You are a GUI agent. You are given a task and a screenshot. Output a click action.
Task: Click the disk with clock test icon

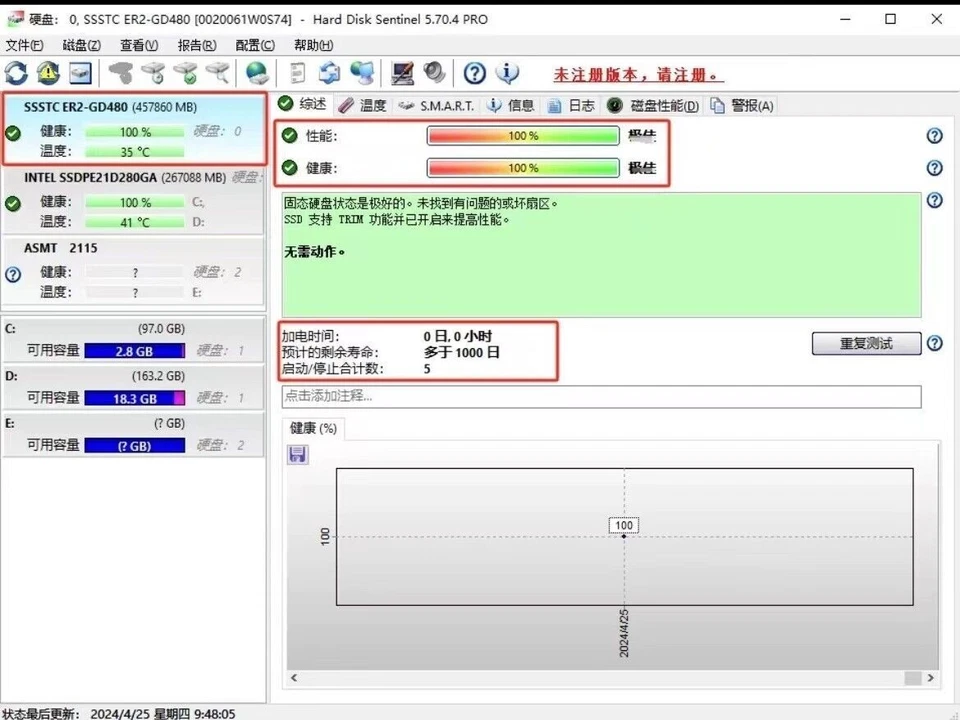(153, 73)
